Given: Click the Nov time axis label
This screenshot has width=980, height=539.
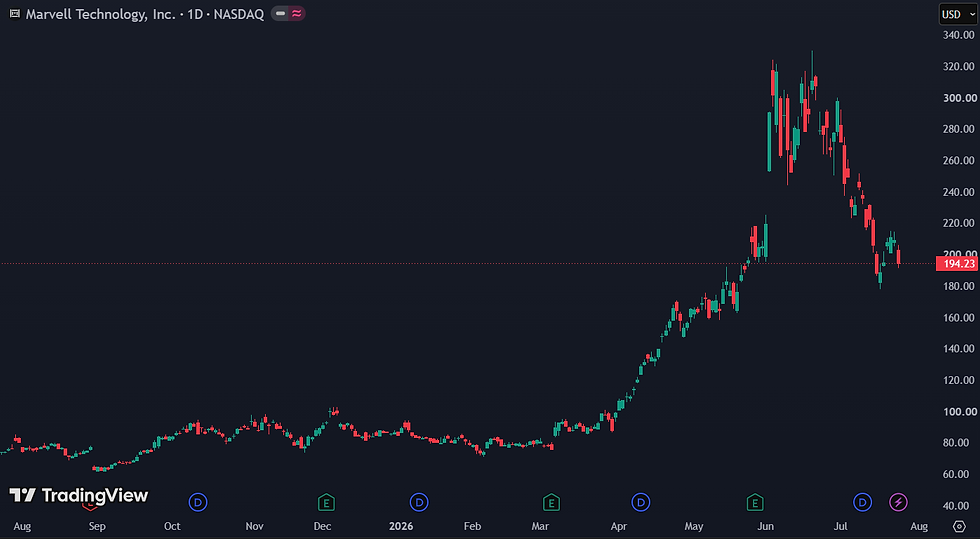Looking at the screenshot, I should 254,526.
